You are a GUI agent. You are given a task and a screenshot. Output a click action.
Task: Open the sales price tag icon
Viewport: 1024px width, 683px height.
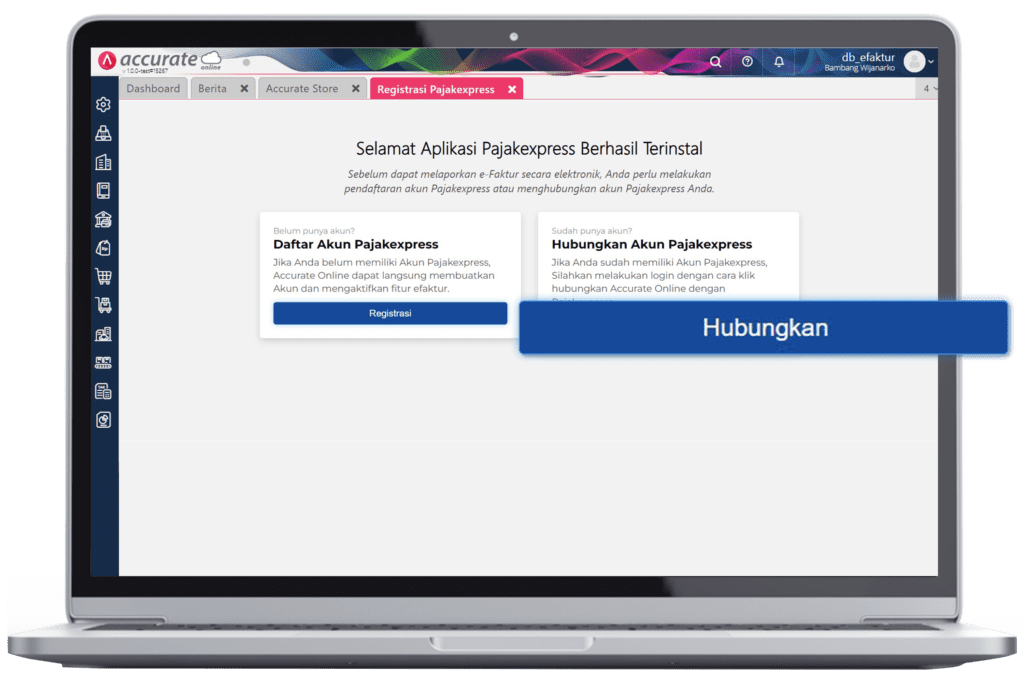coord(103,248)
